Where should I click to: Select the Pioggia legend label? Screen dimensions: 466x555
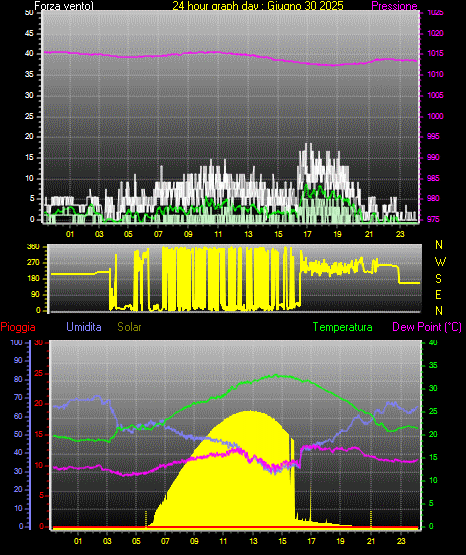(x=18, y=327)
